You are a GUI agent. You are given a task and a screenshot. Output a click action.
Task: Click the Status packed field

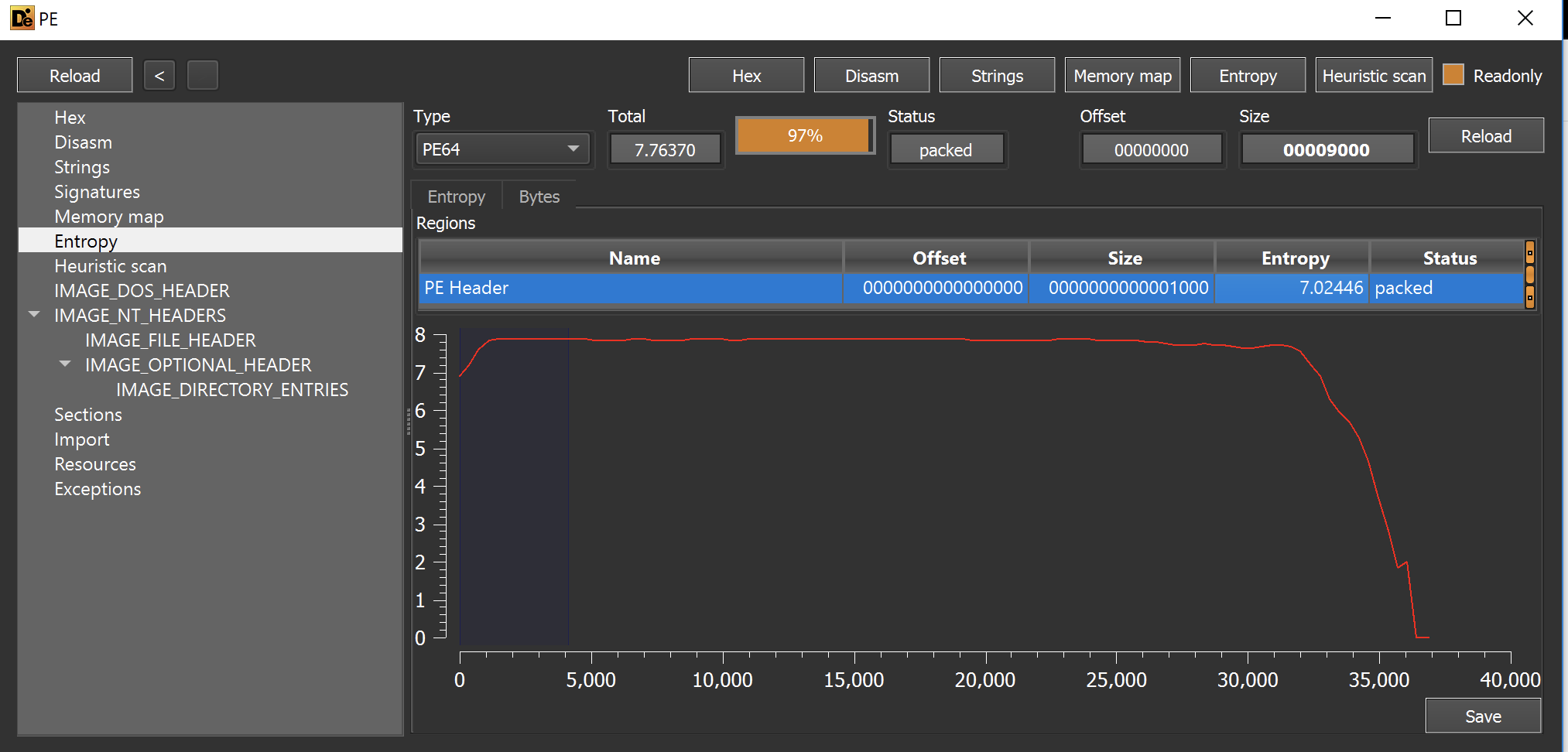pyautogui.click(x=946, y=150)
